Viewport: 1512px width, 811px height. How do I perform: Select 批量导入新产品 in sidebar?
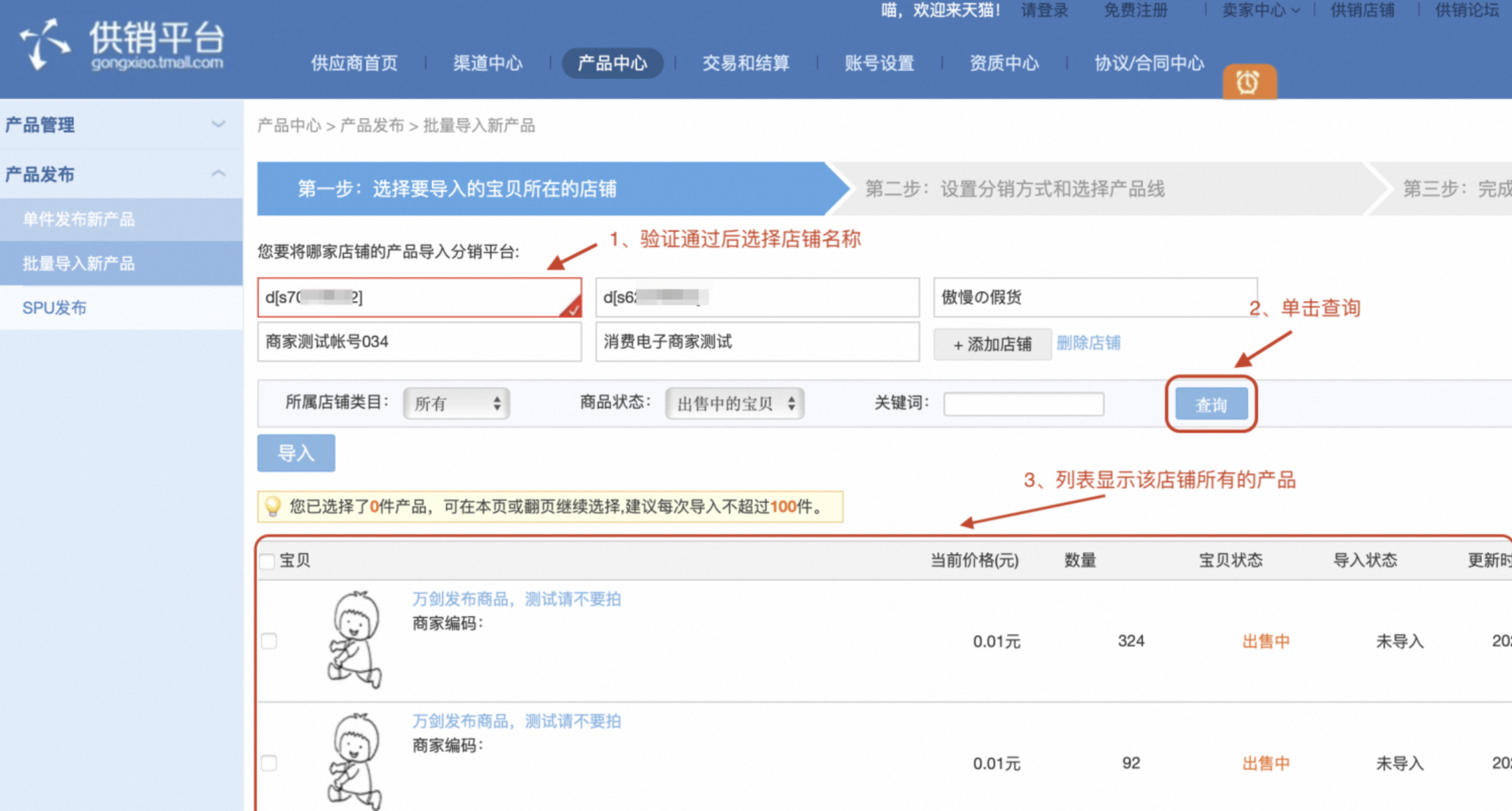122,263
